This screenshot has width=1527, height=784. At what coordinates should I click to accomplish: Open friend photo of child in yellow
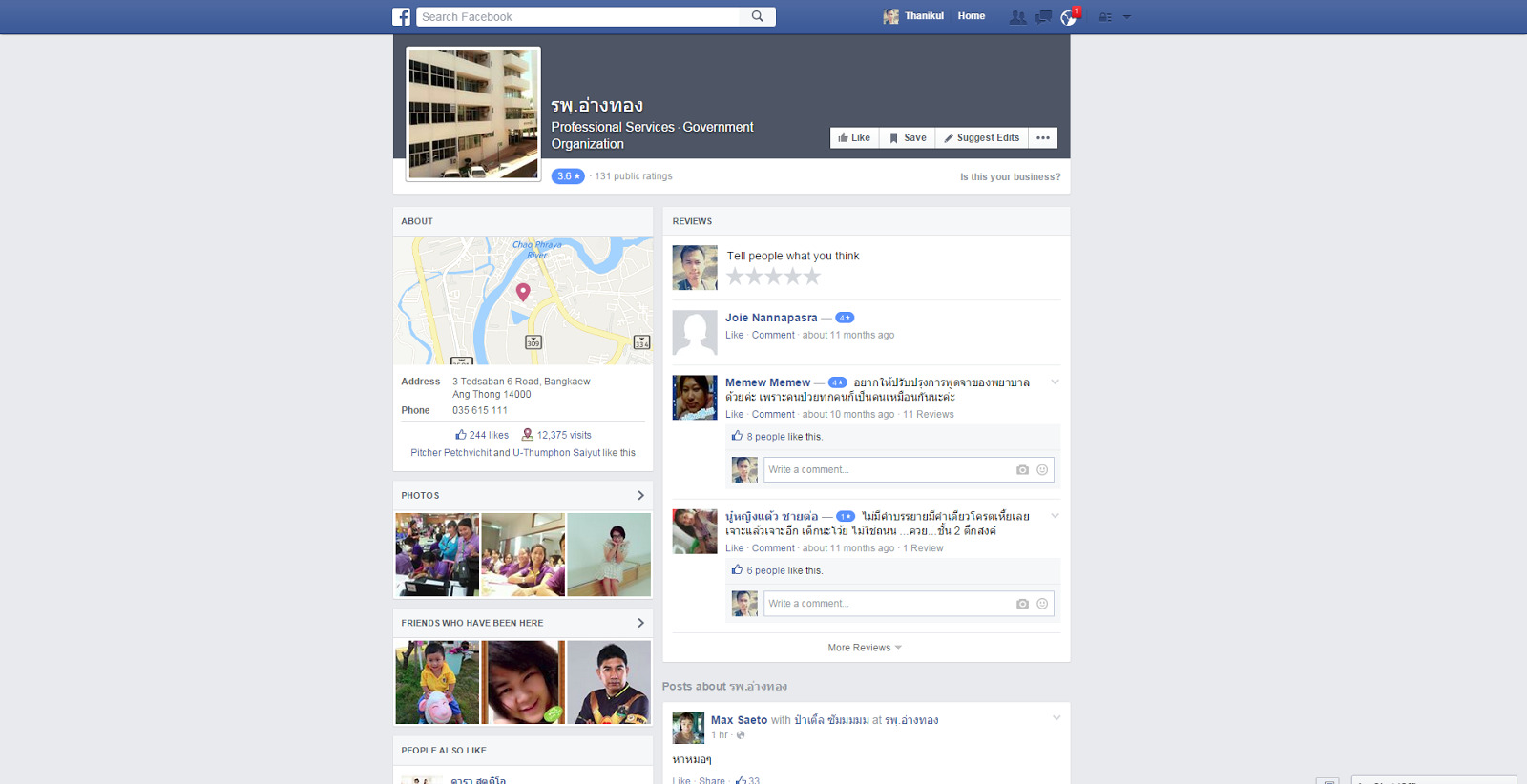(437, 682)
